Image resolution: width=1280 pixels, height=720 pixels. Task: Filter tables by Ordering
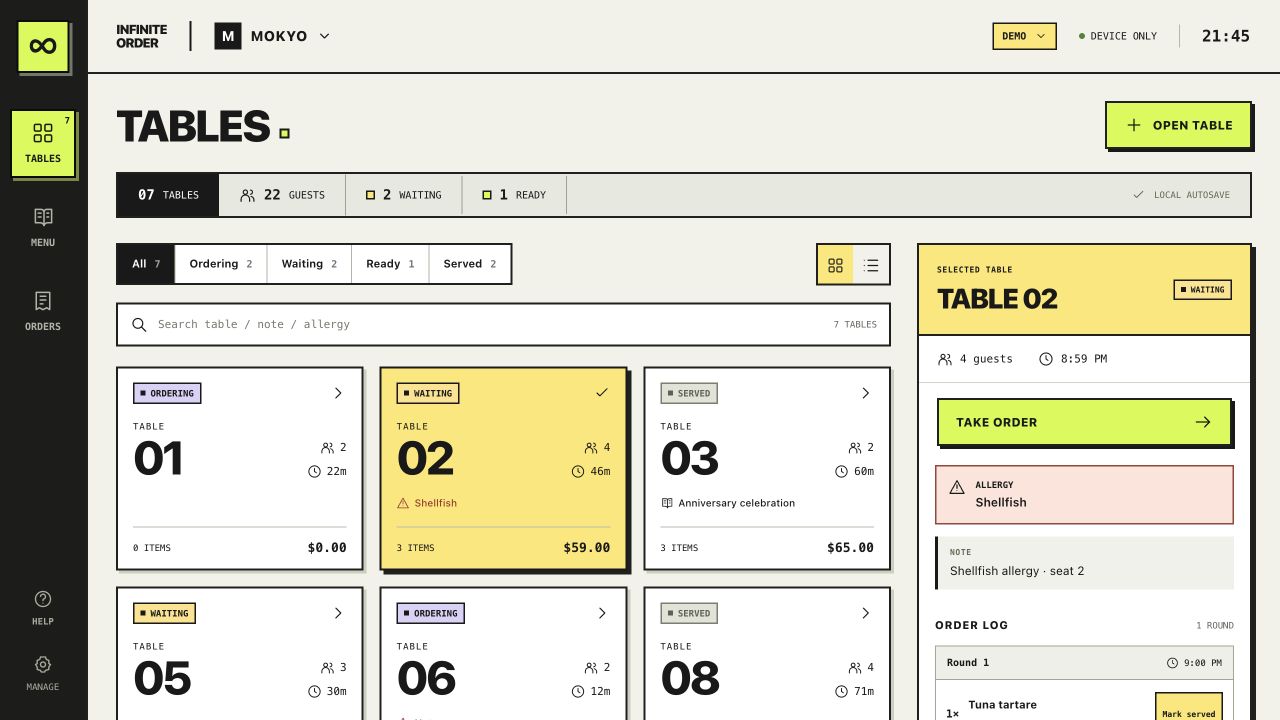(x=221, y=264)
